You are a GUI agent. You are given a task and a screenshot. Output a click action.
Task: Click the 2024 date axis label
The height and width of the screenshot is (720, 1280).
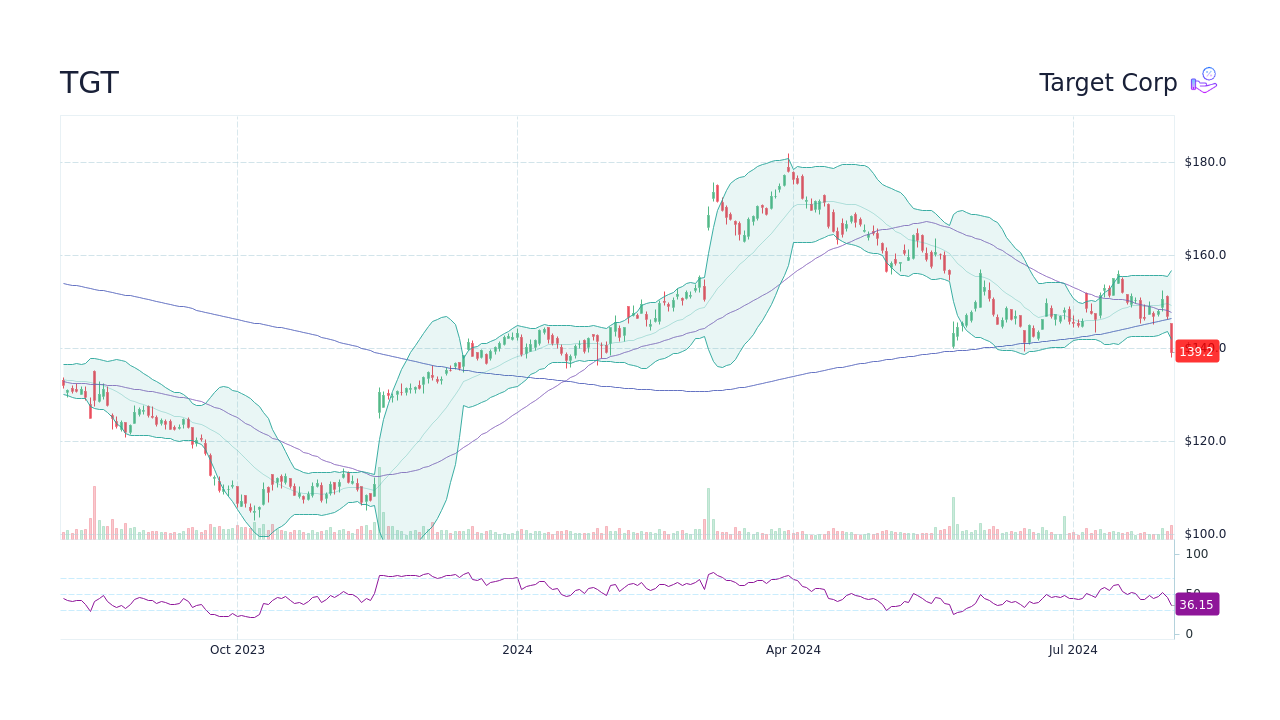[x=517, y=650]
